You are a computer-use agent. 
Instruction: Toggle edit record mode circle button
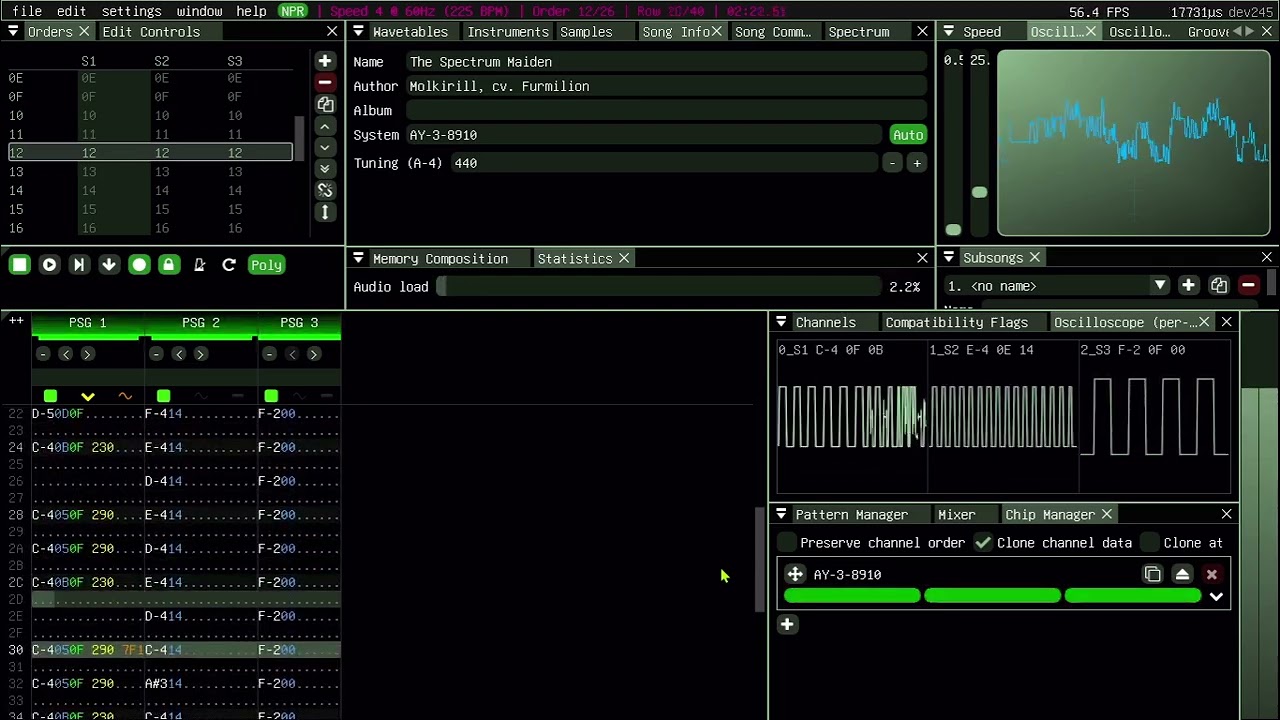pyautogui.click(x=139, y=265)
